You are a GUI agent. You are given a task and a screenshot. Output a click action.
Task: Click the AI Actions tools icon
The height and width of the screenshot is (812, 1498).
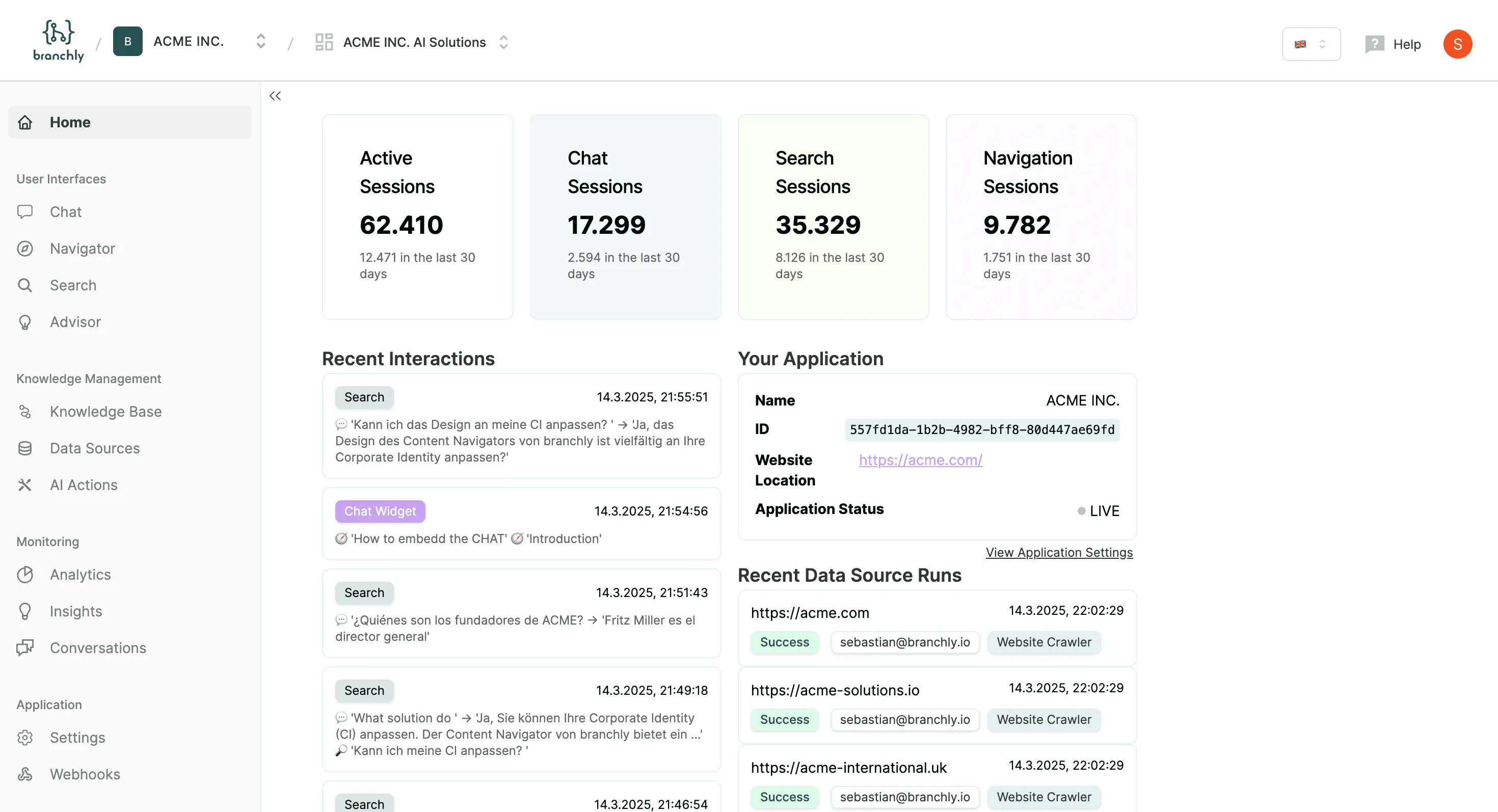tap(25, 484)
